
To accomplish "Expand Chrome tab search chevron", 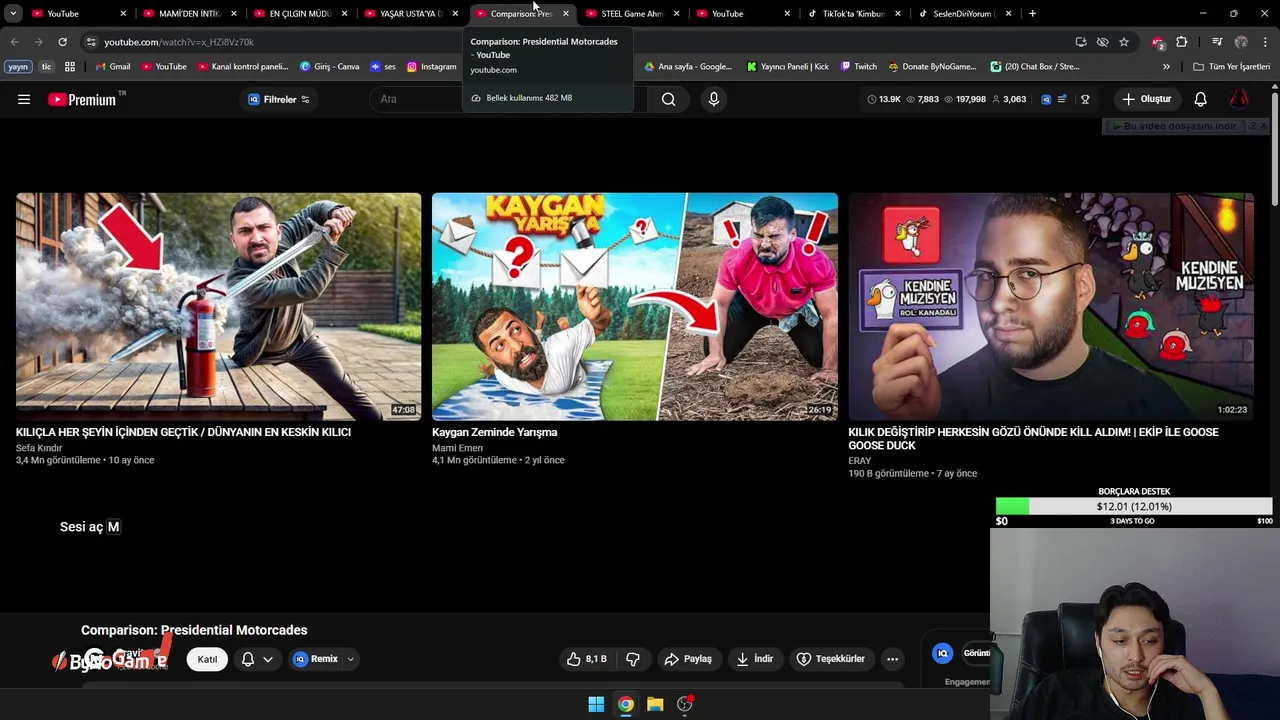I will 13,14.
